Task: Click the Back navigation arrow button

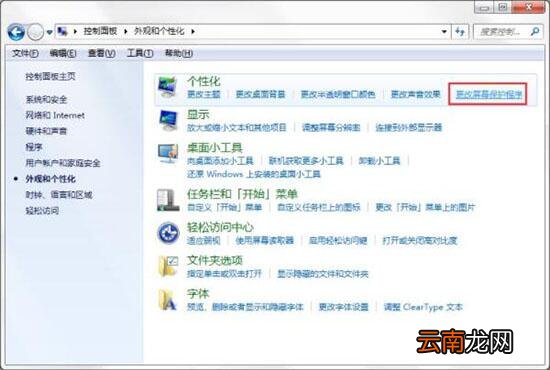Action: tap(16, 32)
